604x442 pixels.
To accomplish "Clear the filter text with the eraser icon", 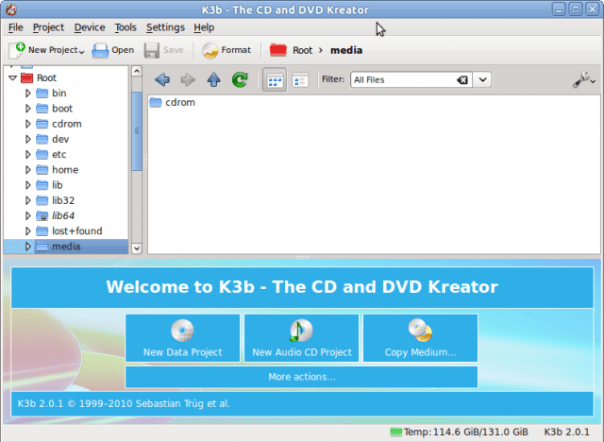I will point(463,80).
